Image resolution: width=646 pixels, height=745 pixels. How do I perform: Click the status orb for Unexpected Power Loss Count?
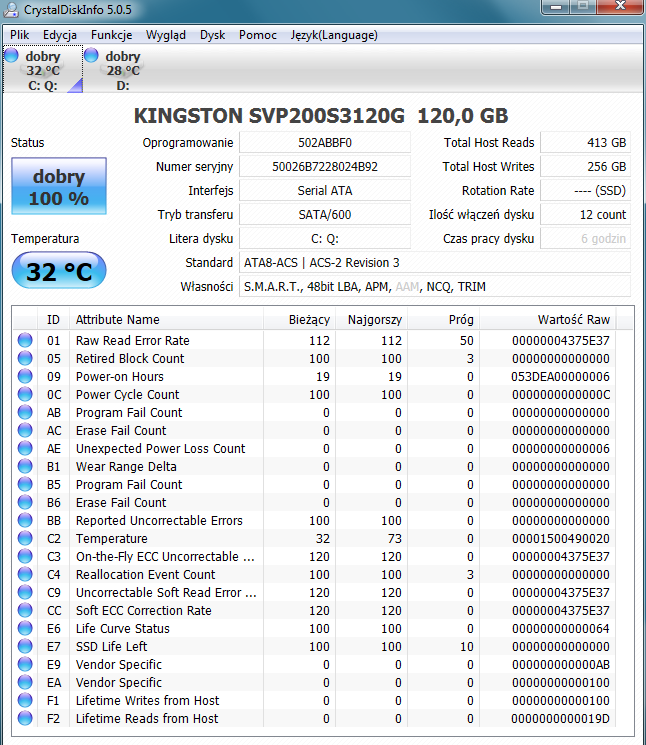[x=25, y=449]
